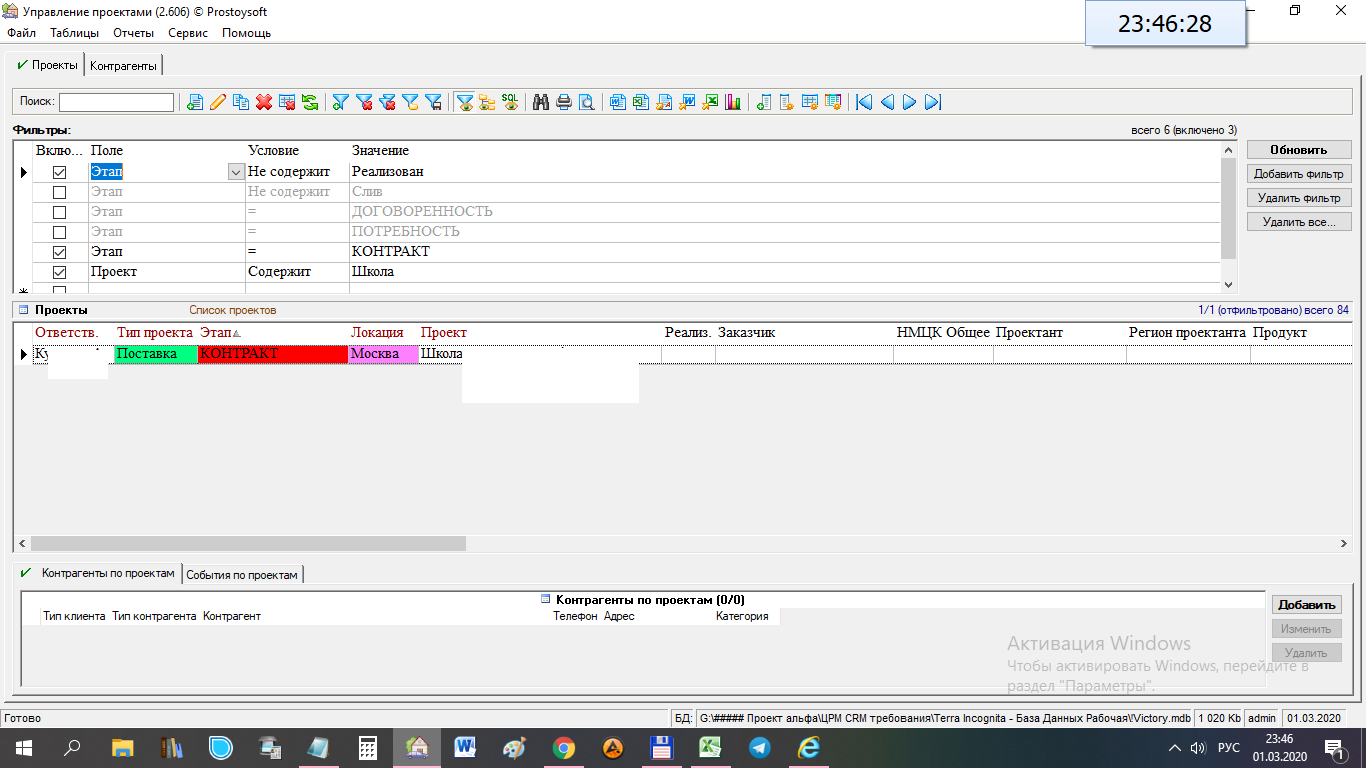Enable the filter with value Слив

point(59,192)
